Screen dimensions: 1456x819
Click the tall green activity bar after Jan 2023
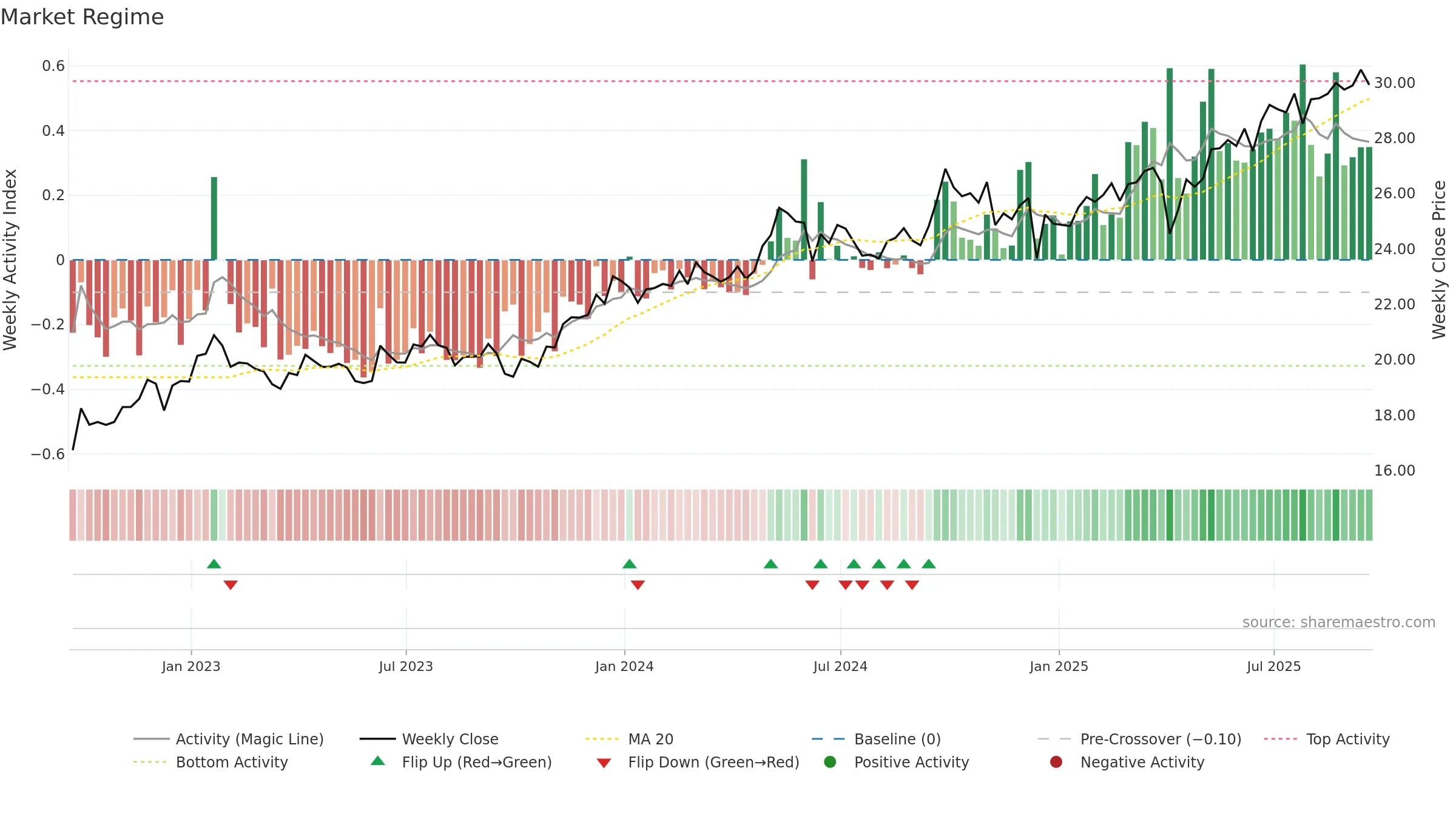(x=214, y=218)
